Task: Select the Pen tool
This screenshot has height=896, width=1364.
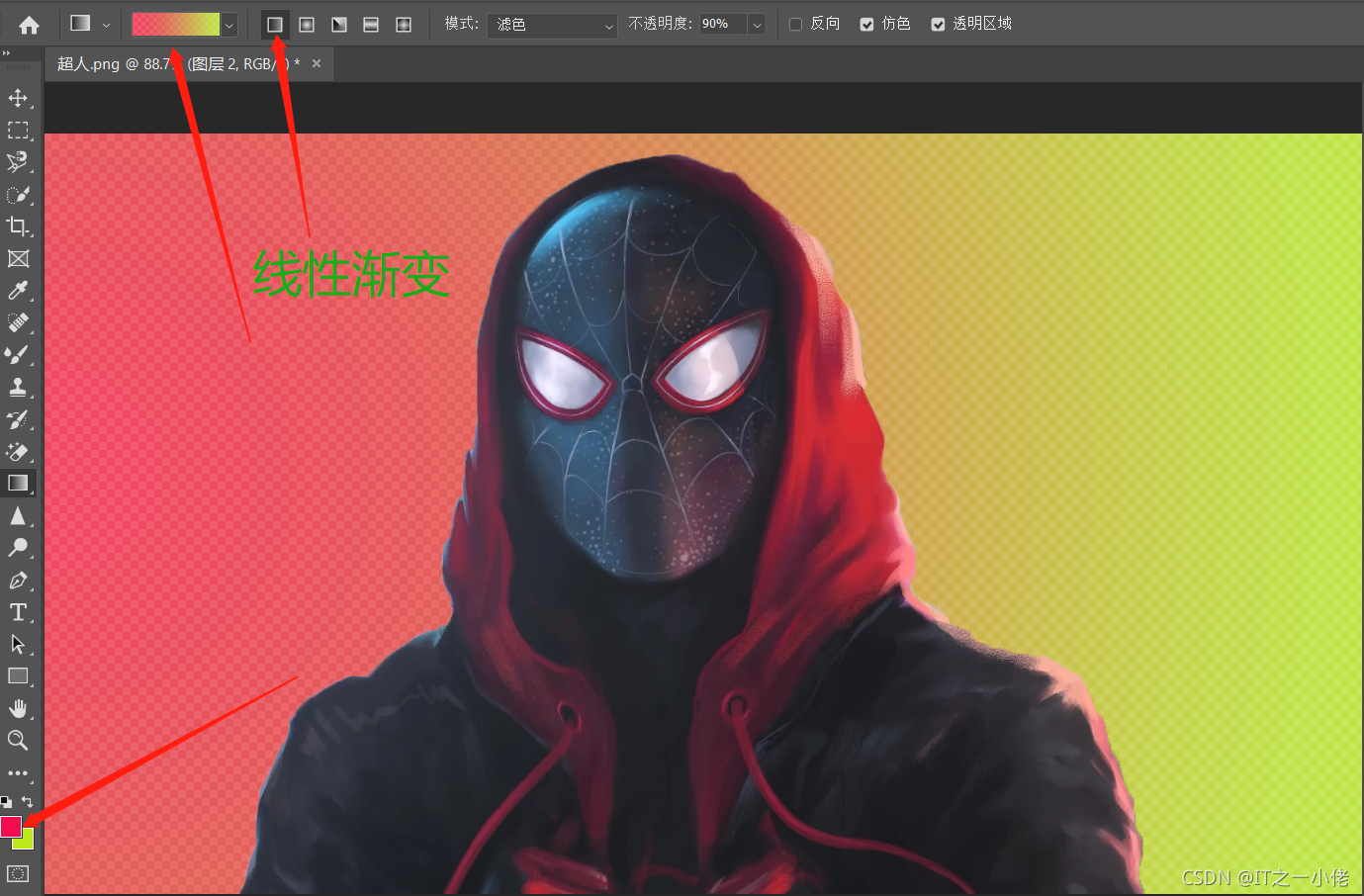Action: pos(18,580)
